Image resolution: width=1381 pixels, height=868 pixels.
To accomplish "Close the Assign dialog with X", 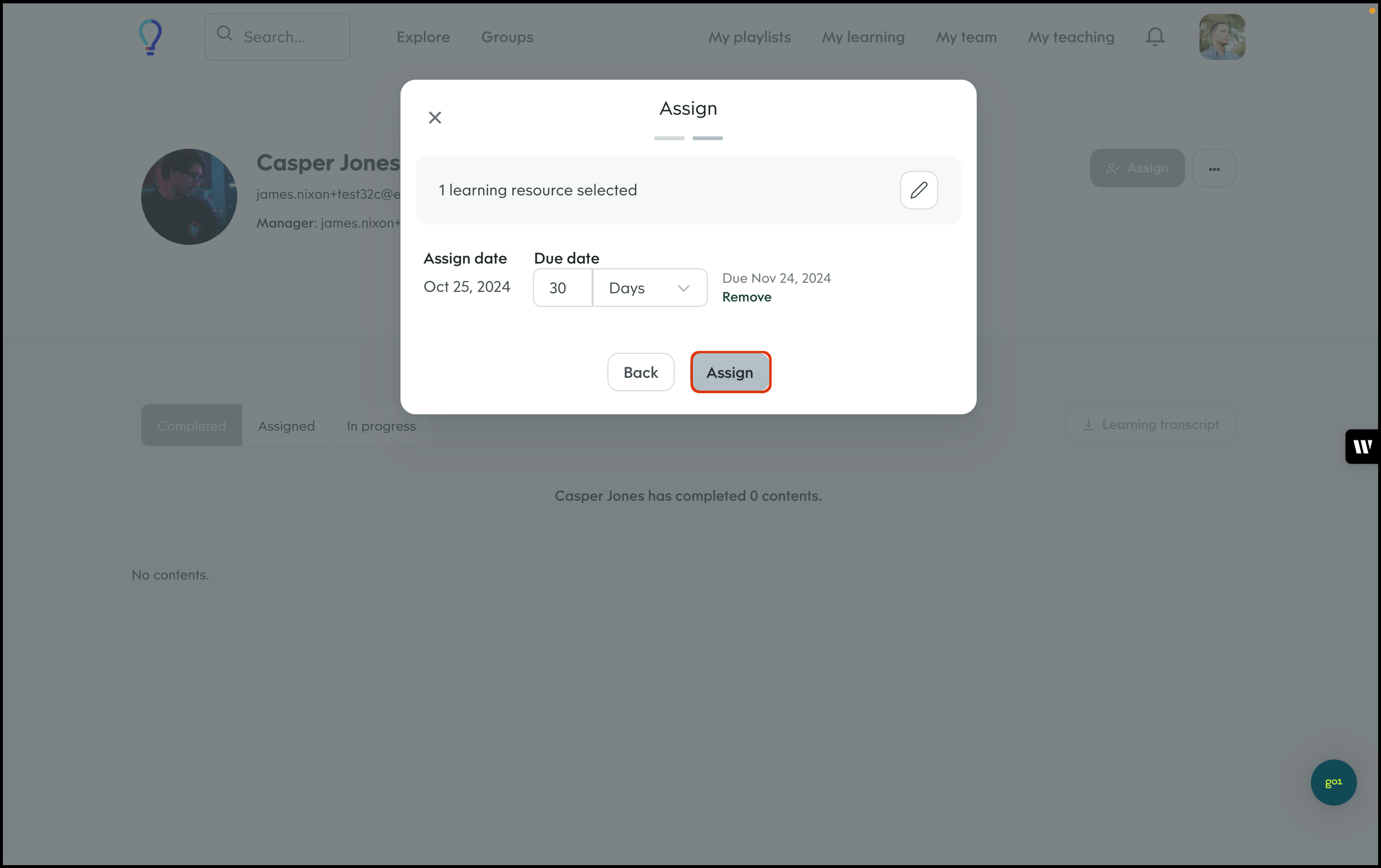I will (x=435, y=118).
